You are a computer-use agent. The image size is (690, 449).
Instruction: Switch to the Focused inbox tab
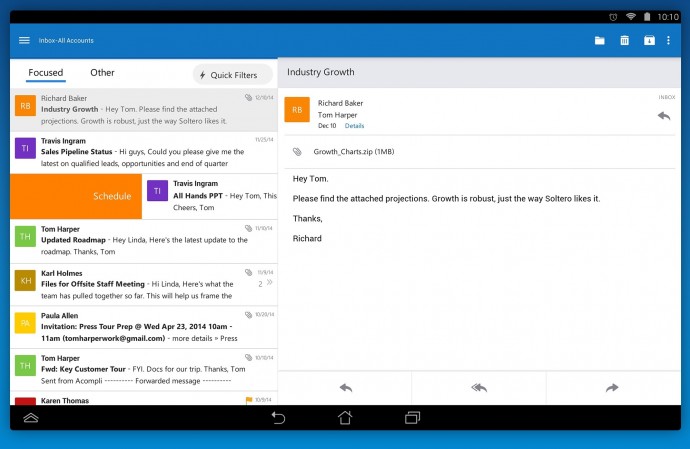point(45,73)
